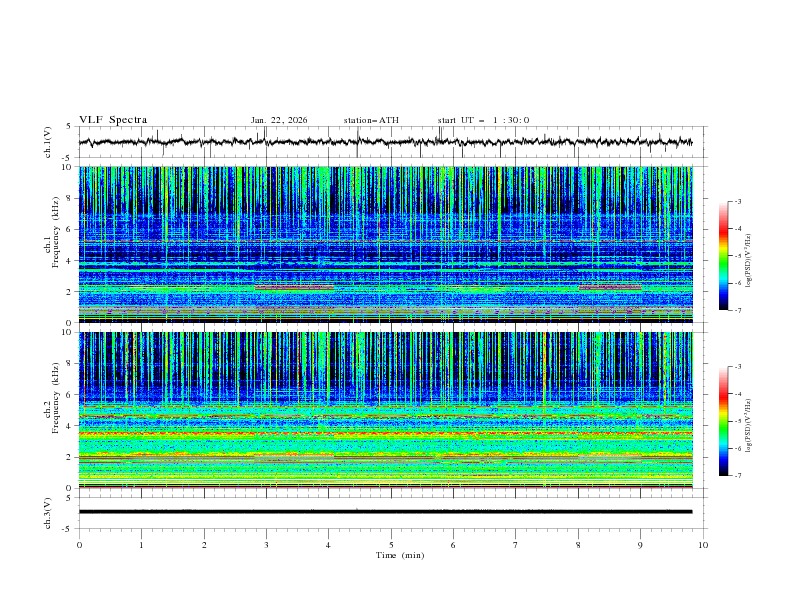792x612 pixels.
Task: Click the "station=ATH" header label
Action: click(x=371, y=120)
